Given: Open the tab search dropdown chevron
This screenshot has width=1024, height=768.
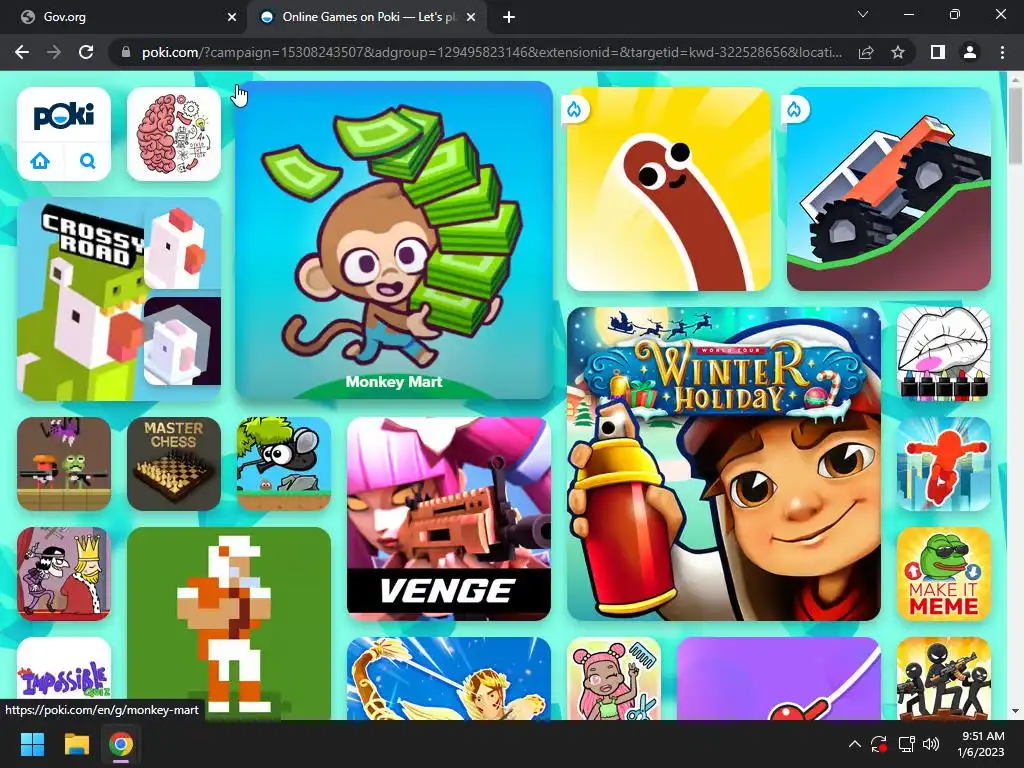Looking at the screenshot, I should 863,14.
